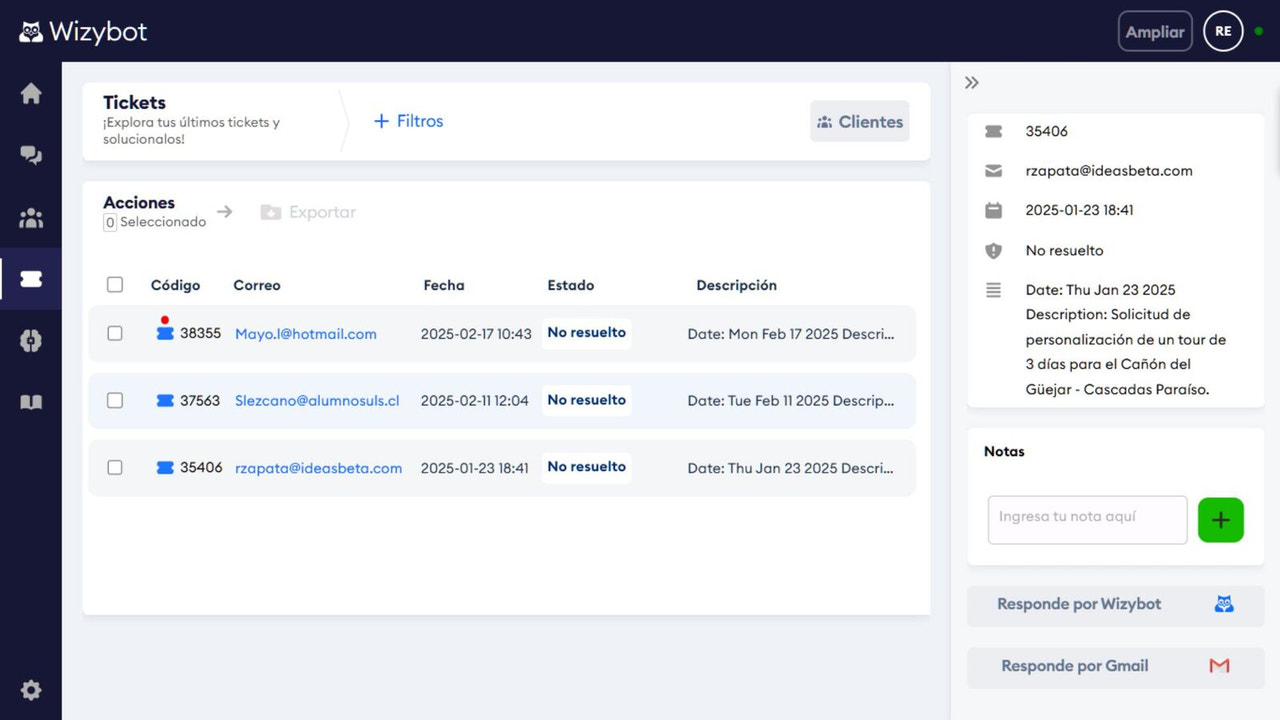Click the date 2025-02-11 12:04
Screen dimensions: 1280x720
coord(474,401)
